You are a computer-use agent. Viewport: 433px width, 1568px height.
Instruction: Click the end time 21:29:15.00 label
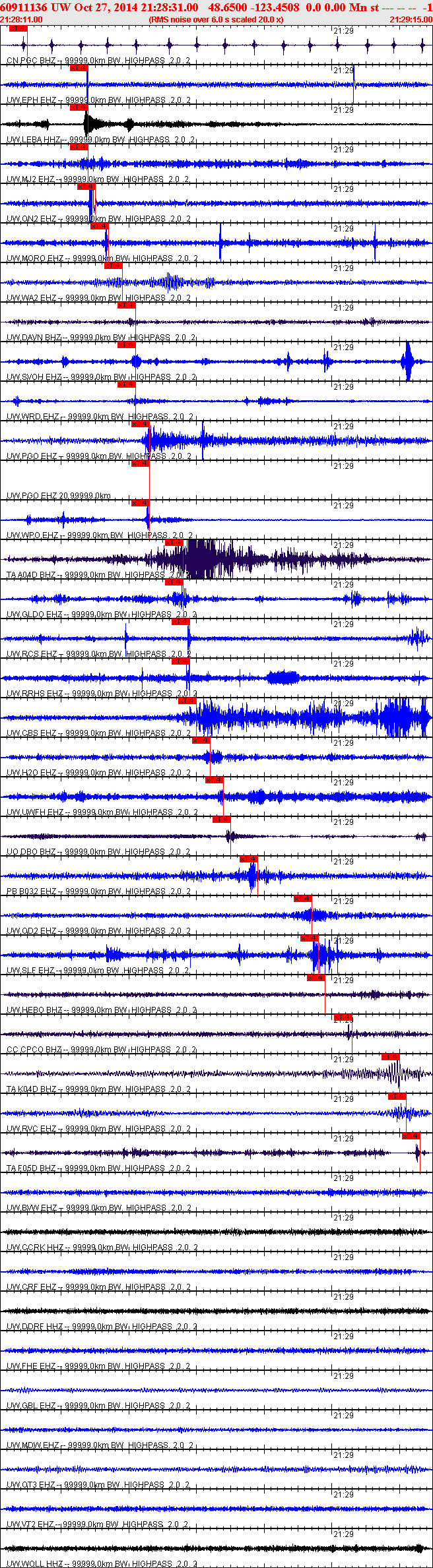coord(411,20)
